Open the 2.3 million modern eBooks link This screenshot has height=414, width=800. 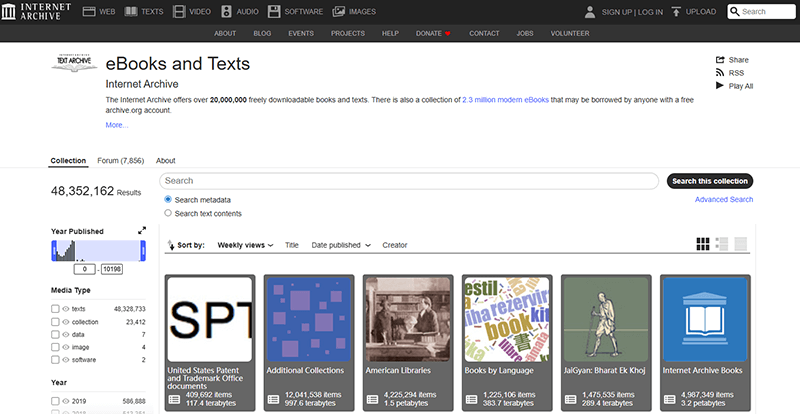pyautogui.click(x=505, y=100)
